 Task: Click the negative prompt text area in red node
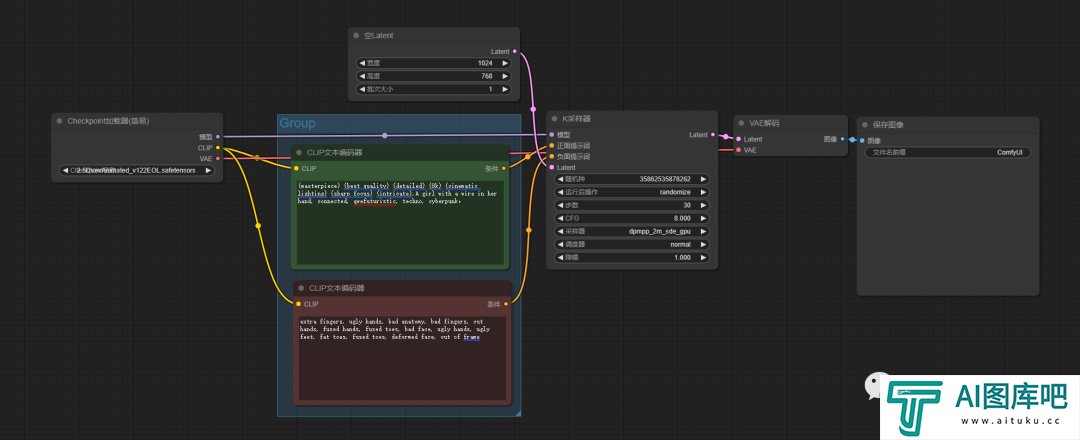click(x=402, y=357)
